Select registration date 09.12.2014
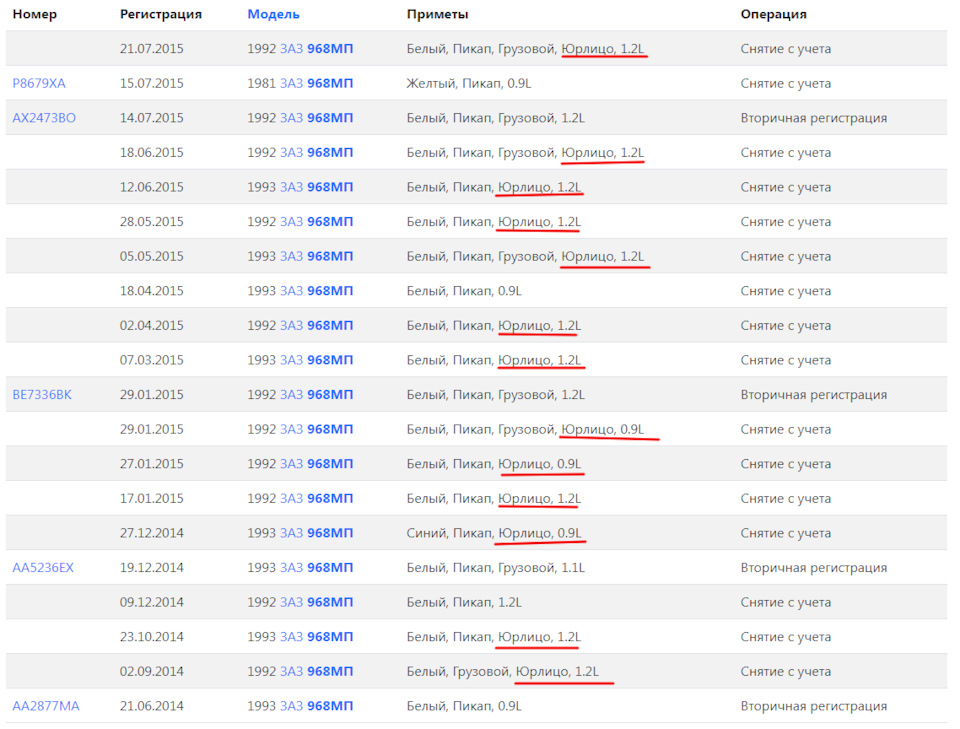Screen dimensions: 960x729 pyautogui.click(x=151, y=602)
